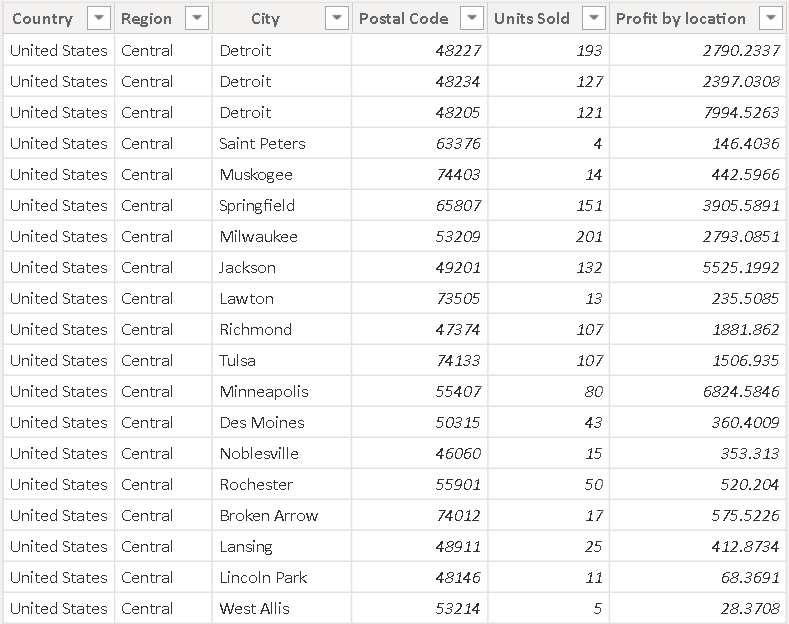This screenshot has width=789, height=624.
Task: Open the Postal Code filter dropdown
Action: tap(473, 18)
